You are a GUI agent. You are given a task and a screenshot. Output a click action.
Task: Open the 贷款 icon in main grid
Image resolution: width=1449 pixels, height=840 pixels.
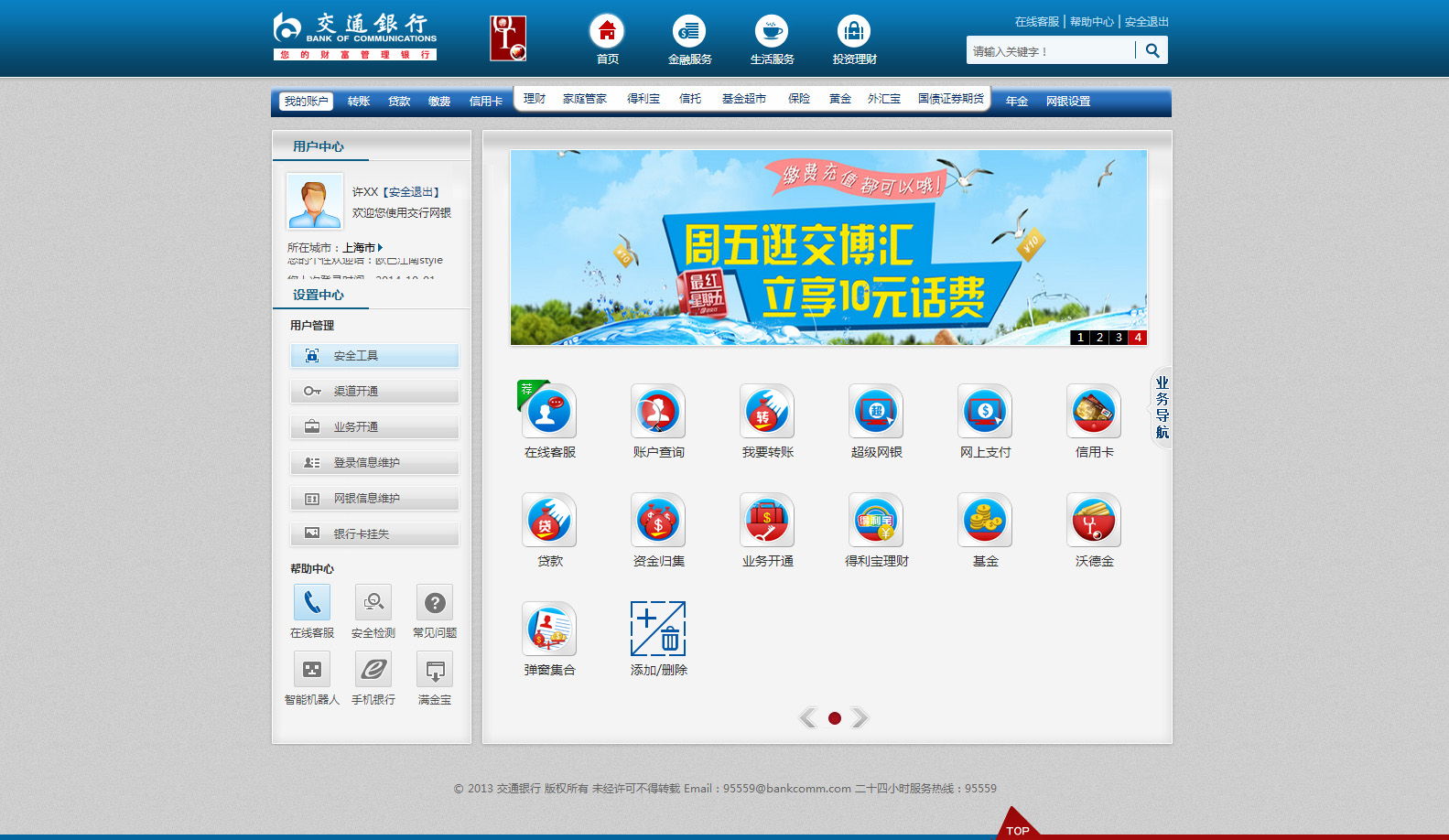[549, 520]
